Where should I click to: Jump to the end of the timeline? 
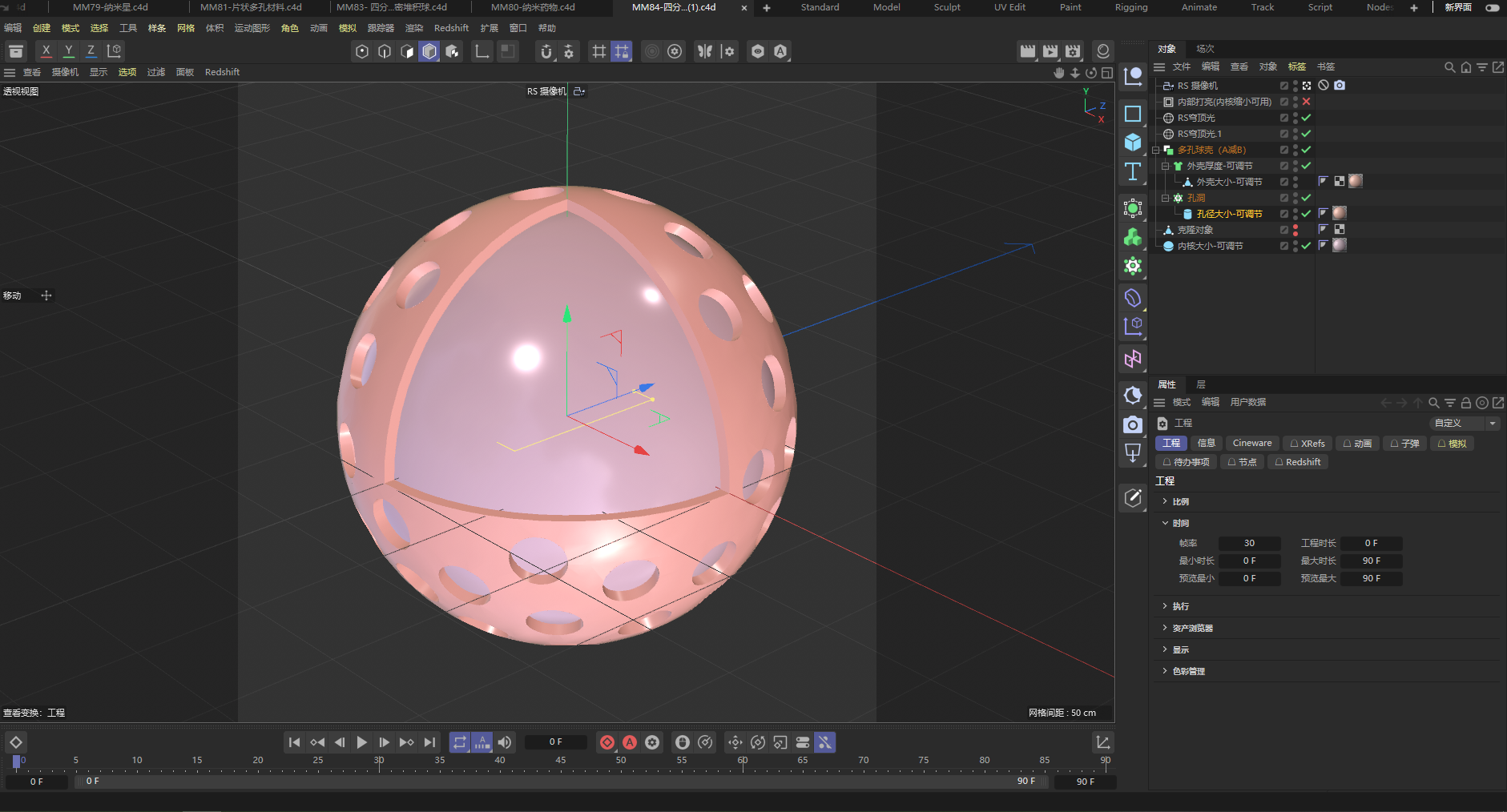pyautogui.click(x=429, y=742)
